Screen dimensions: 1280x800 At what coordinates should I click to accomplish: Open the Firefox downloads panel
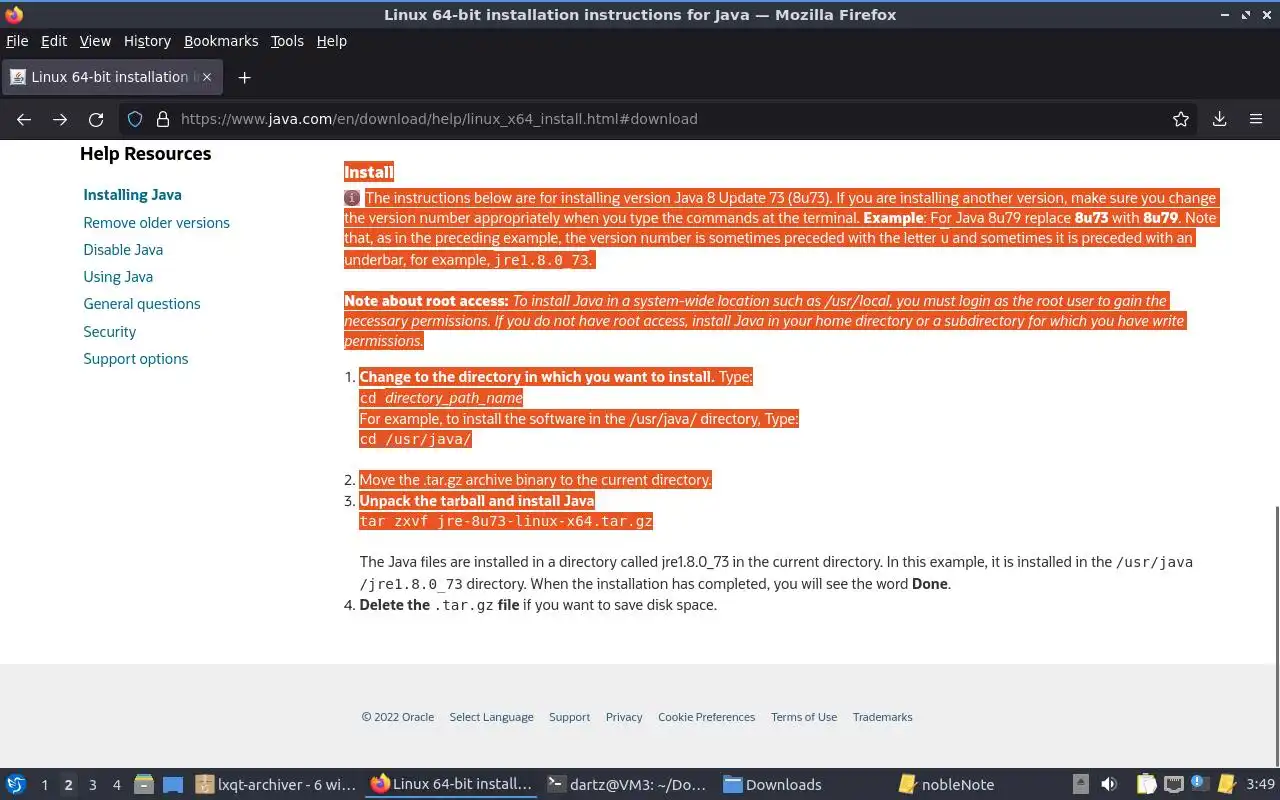1219,119
